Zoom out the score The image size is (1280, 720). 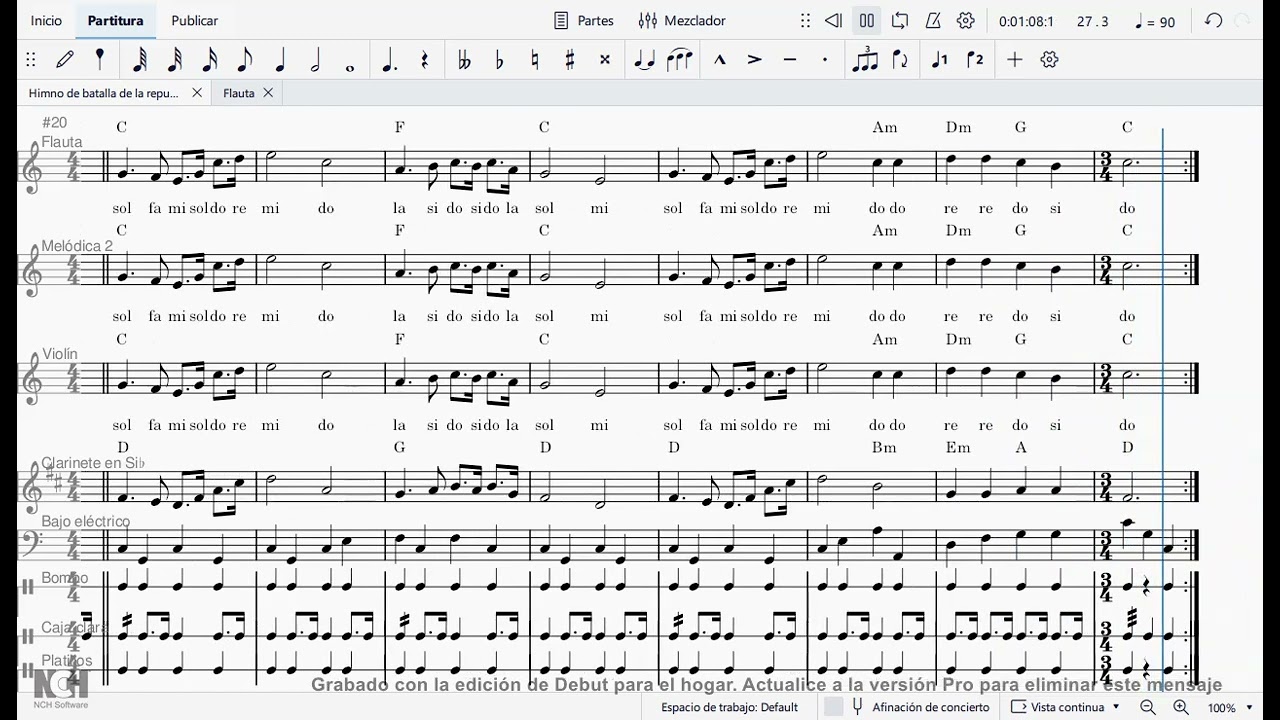(x=1148, y=707)
